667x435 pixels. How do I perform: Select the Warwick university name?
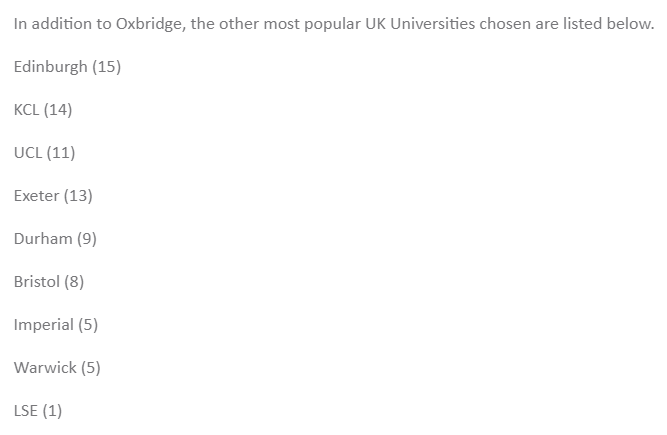[x=45, y=368]
